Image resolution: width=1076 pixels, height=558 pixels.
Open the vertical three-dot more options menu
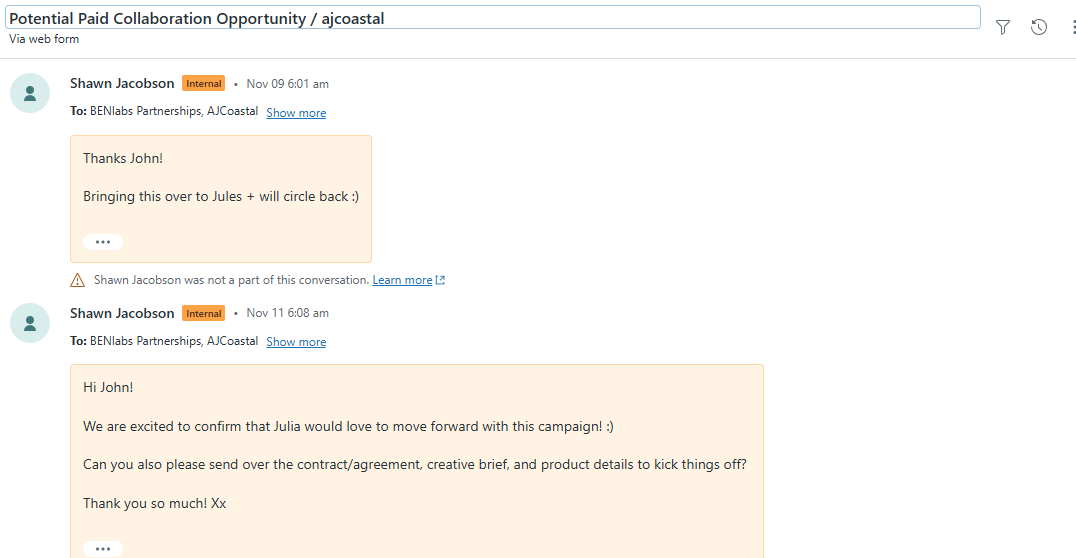tap(1070, 27)
